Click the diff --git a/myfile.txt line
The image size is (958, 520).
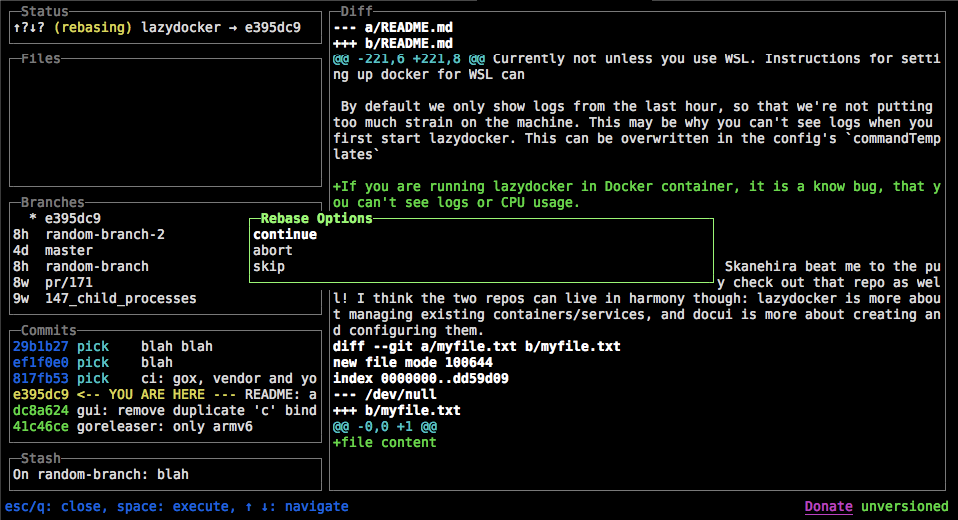[x=477, y=346]
